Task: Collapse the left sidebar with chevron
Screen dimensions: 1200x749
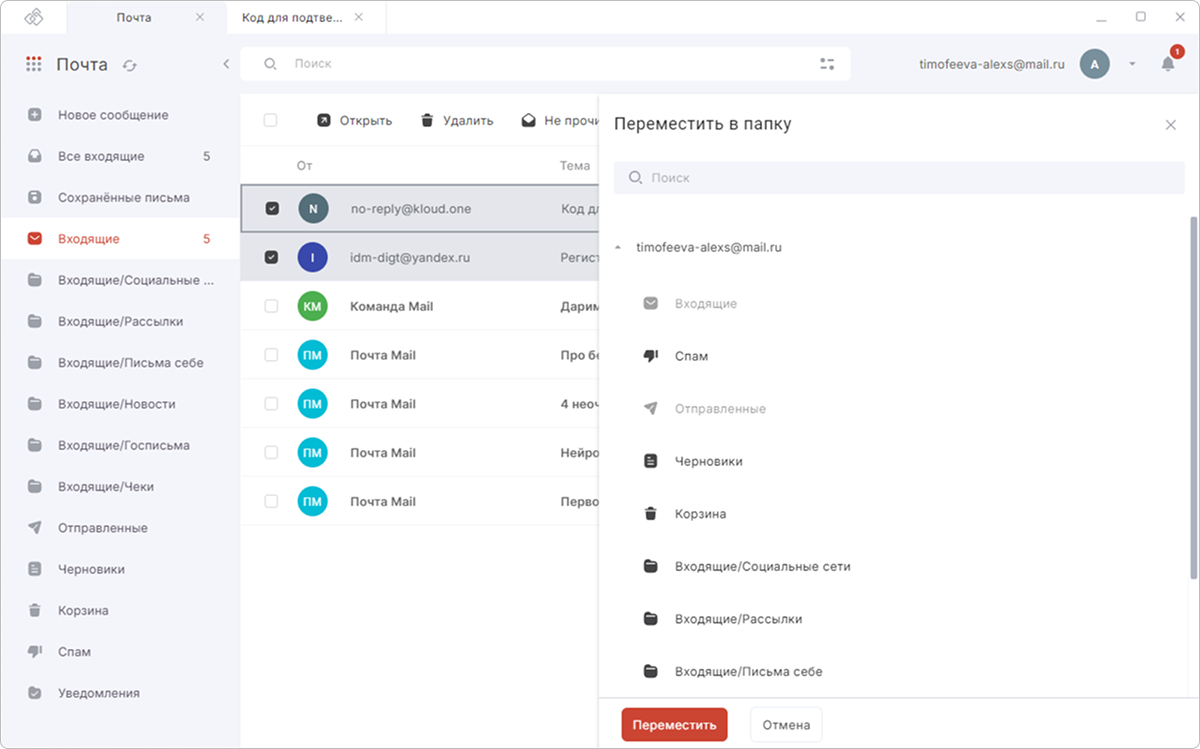Action: pyautogui.click(x=226, y=64)
